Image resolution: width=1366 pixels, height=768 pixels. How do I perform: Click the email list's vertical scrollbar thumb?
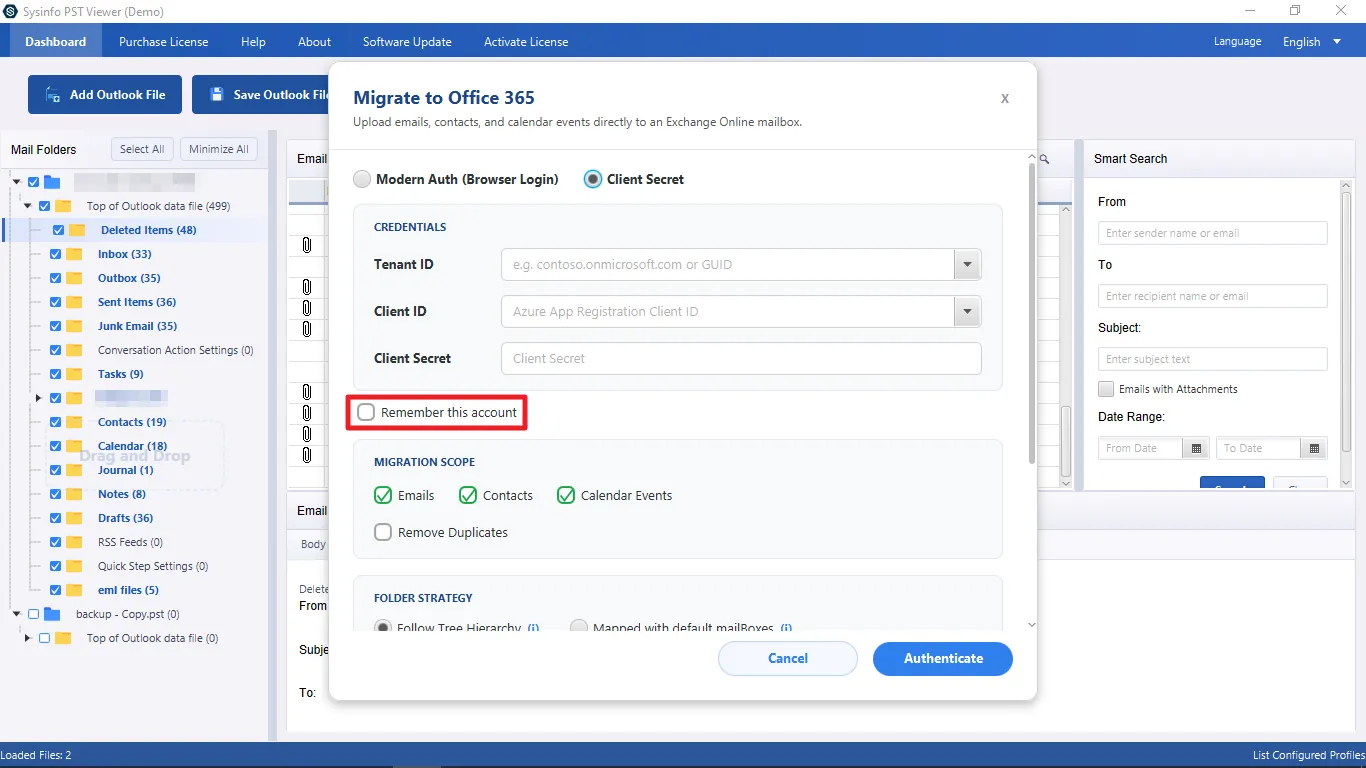[1066, 442]
